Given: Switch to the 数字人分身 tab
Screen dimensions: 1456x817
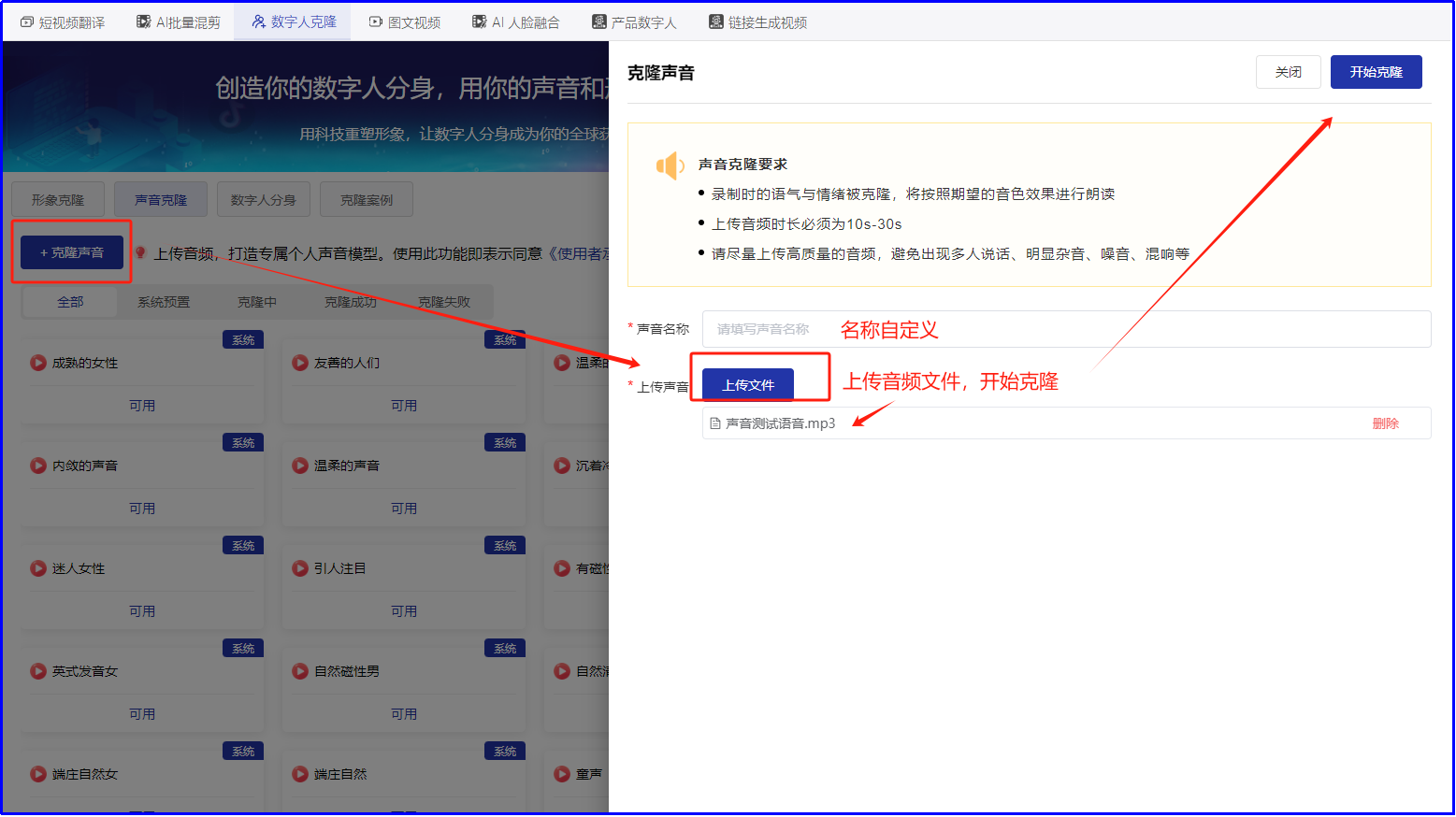Looking at the screenshot, I should coord(263,199).
